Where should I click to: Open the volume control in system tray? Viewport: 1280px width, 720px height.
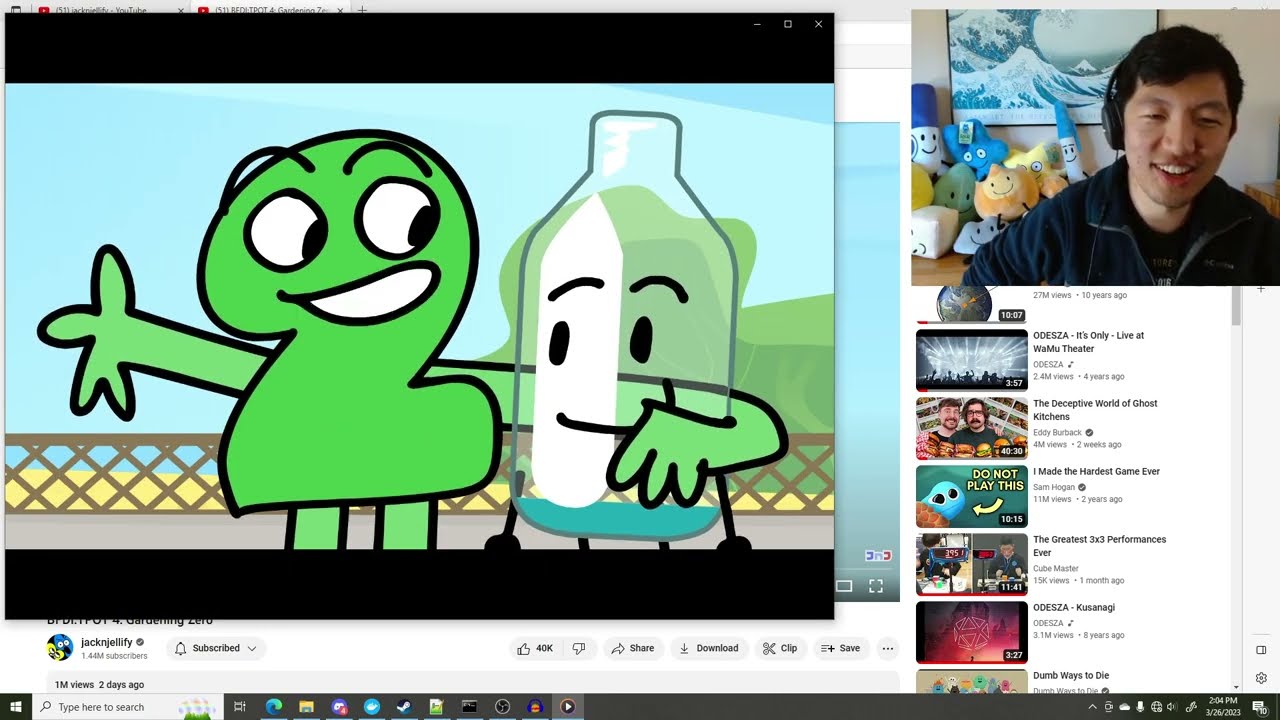click(1172, 707)
